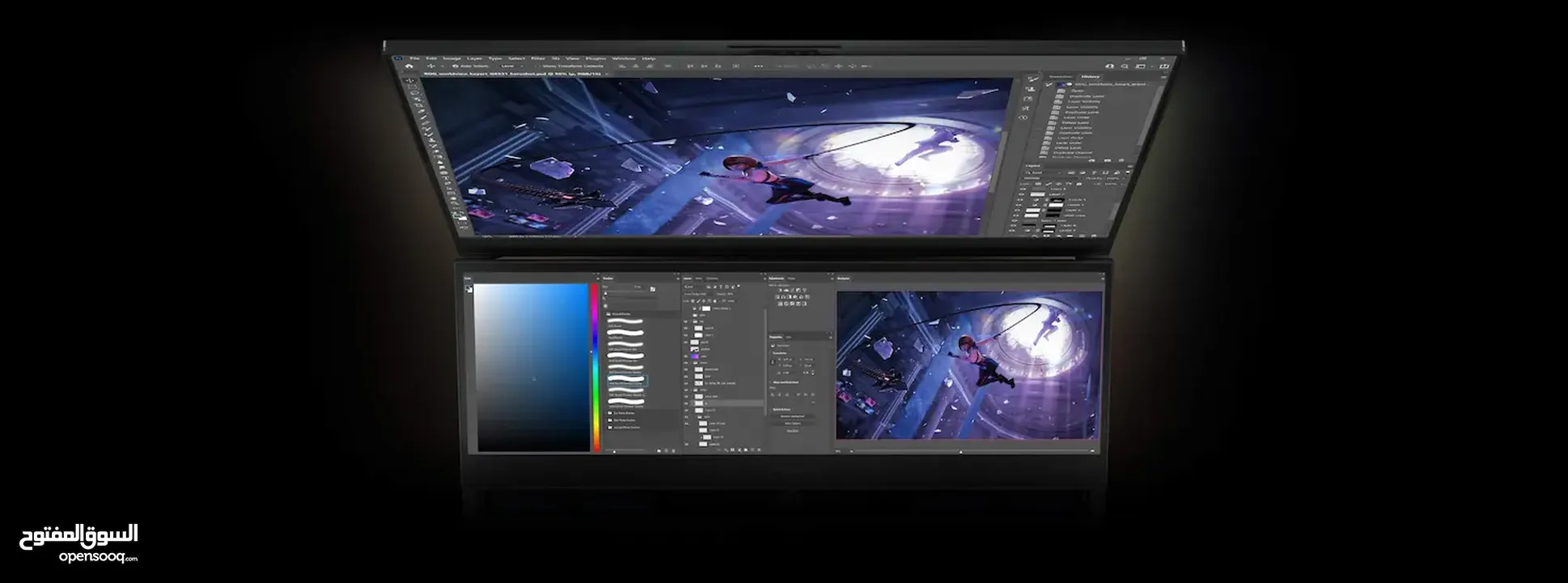1568x583 pixels.
Task: Create new layer icon, lower Layers panel
Action: click(752, 449)
